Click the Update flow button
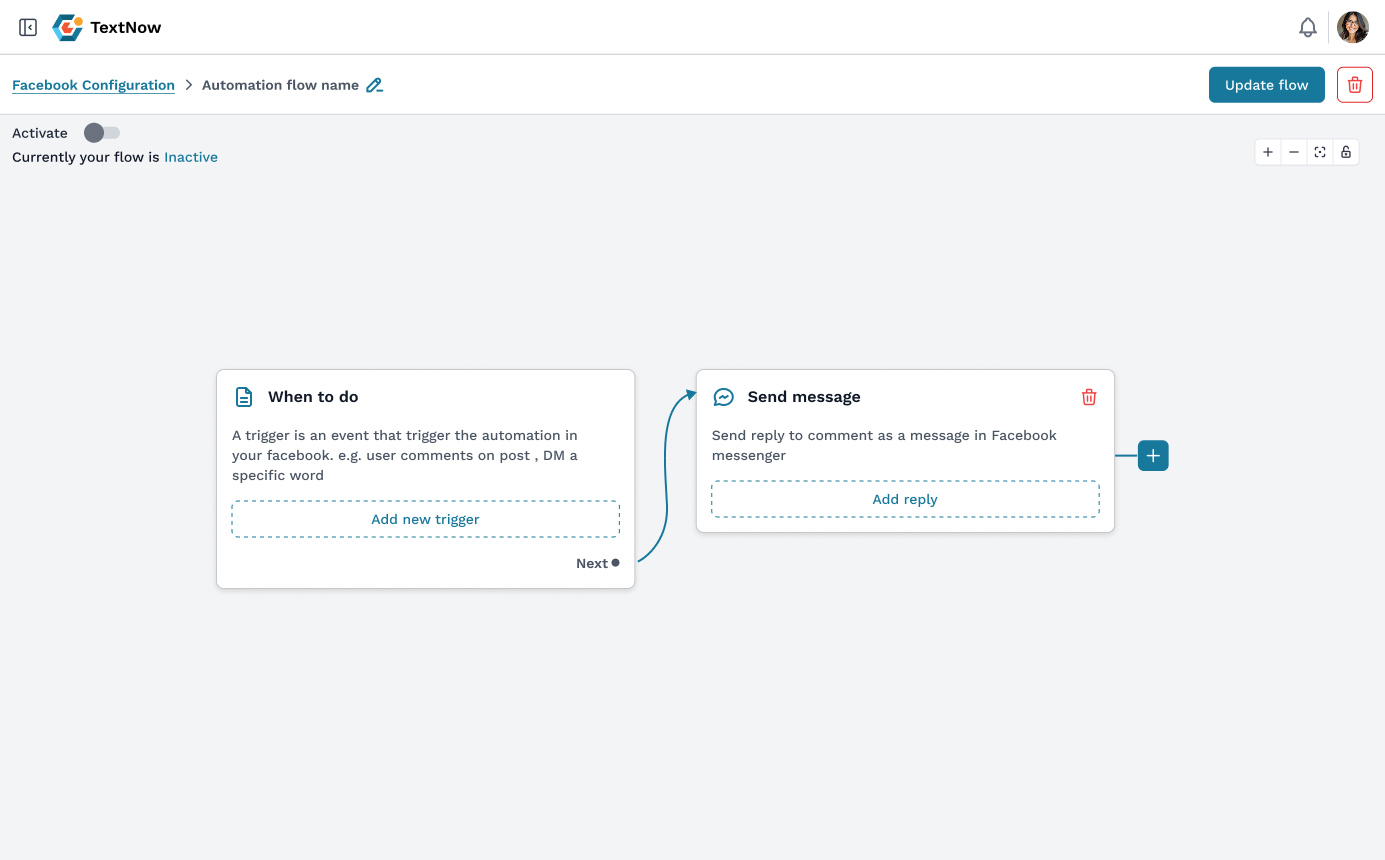Image resolution: width=1385 pixels, height=860 pixels. pyautogui.click(x=1266, y=85)
